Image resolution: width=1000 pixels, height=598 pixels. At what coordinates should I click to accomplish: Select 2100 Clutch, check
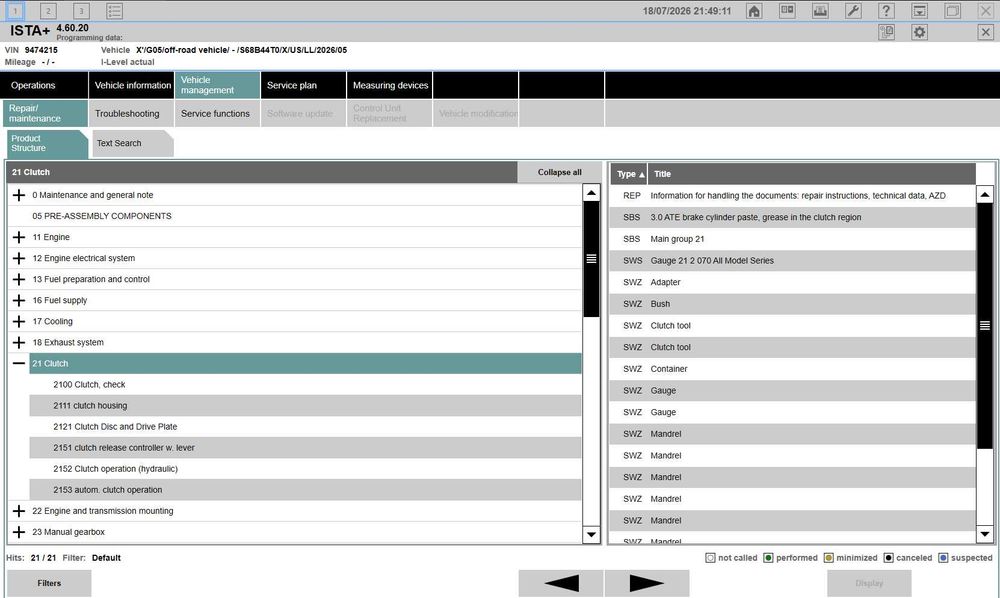coord(305,384)
